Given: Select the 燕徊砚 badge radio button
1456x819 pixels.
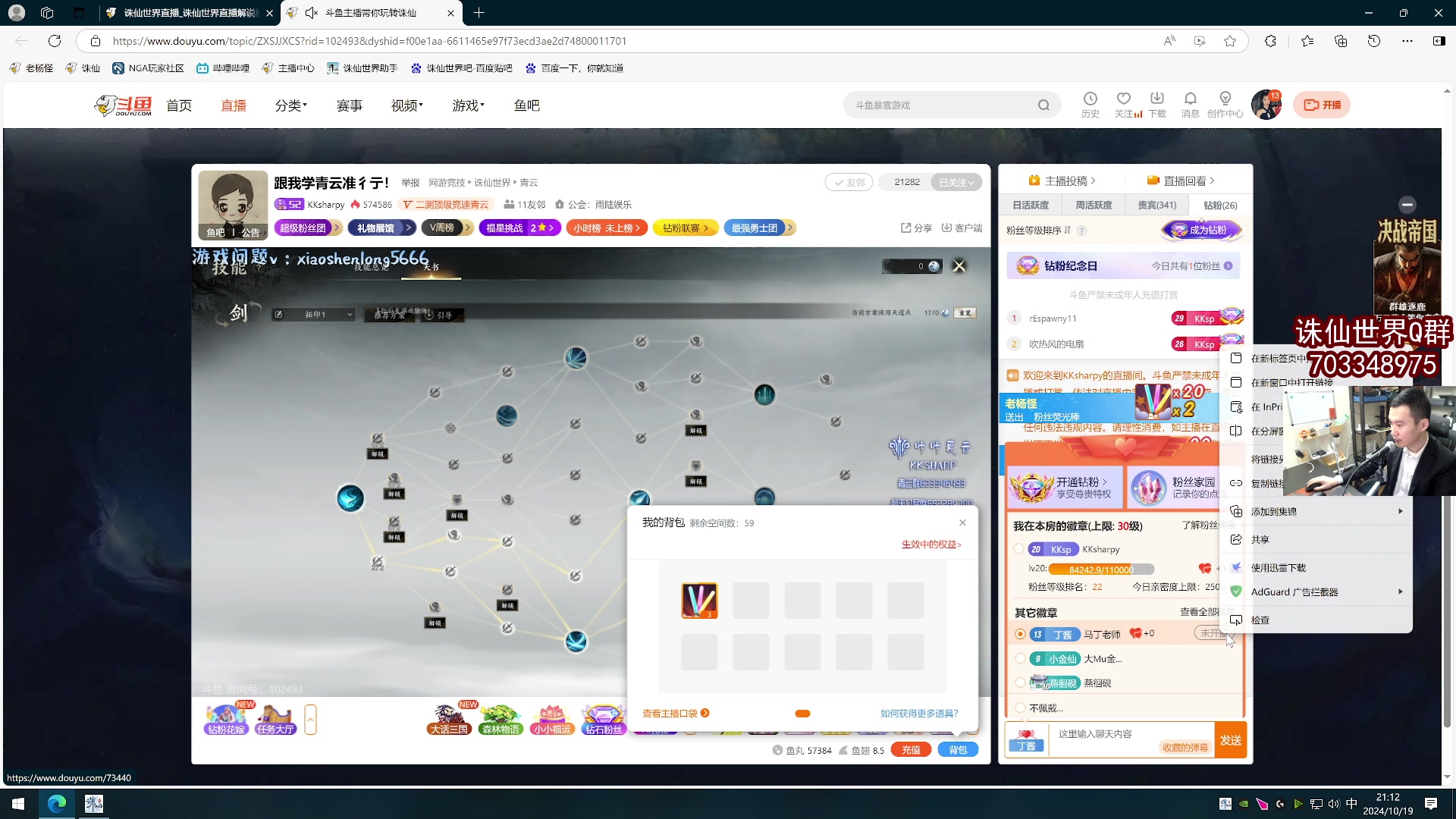Looking at the screenshot, I should pos(1020,683).
